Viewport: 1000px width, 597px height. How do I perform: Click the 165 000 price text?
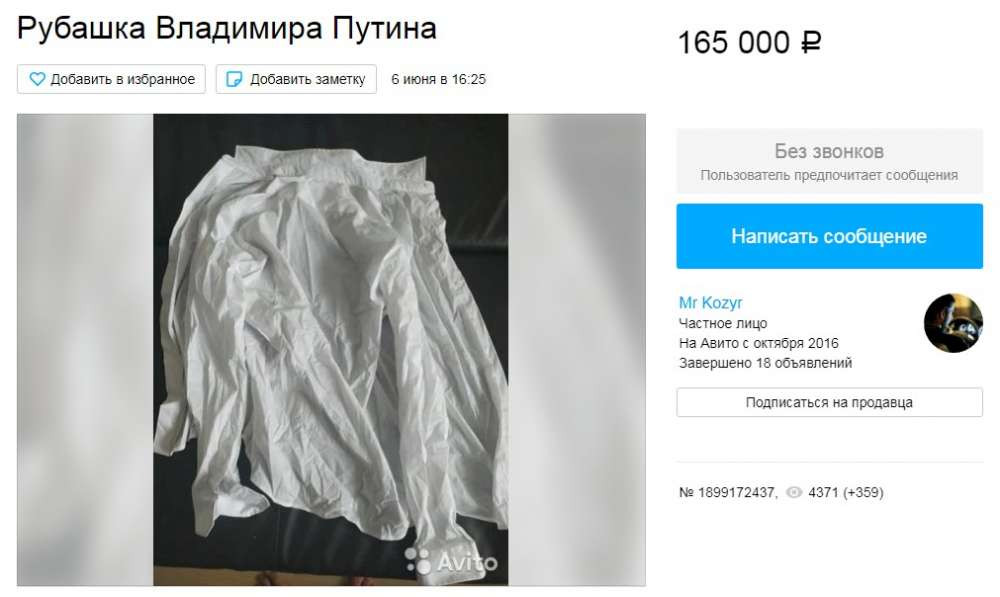(x=733, y=43)
